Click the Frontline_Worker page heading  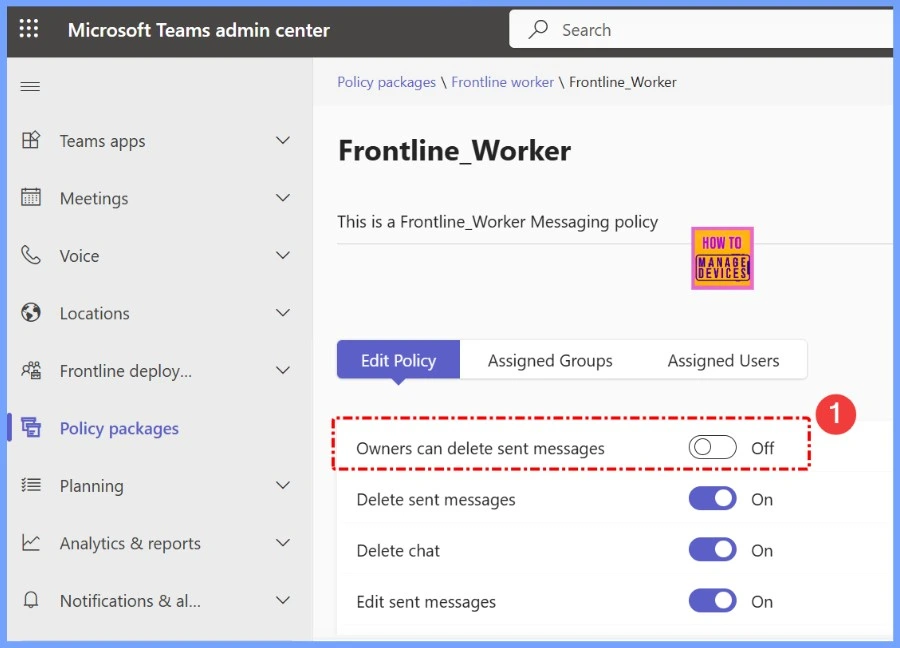tap(455, 150)
